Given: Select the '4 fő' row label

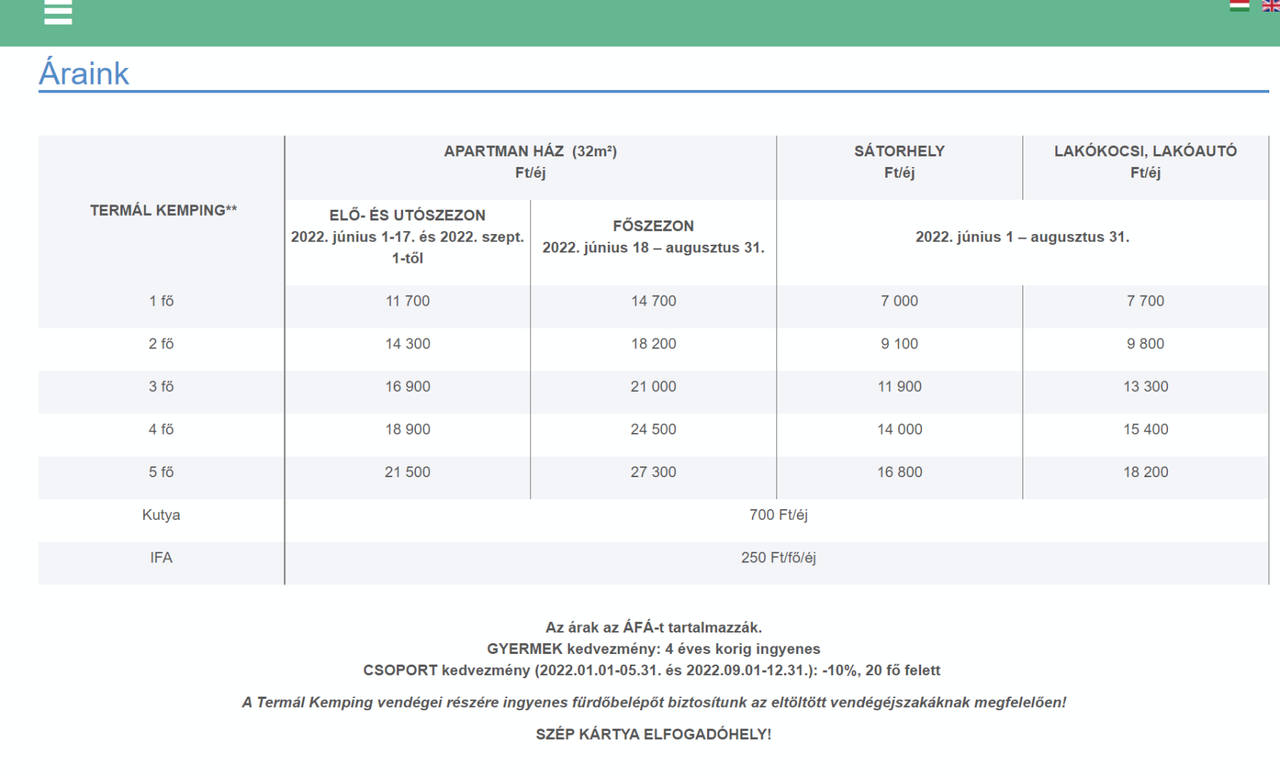Looking at the screenshot, I should click(x=161, y=430).
